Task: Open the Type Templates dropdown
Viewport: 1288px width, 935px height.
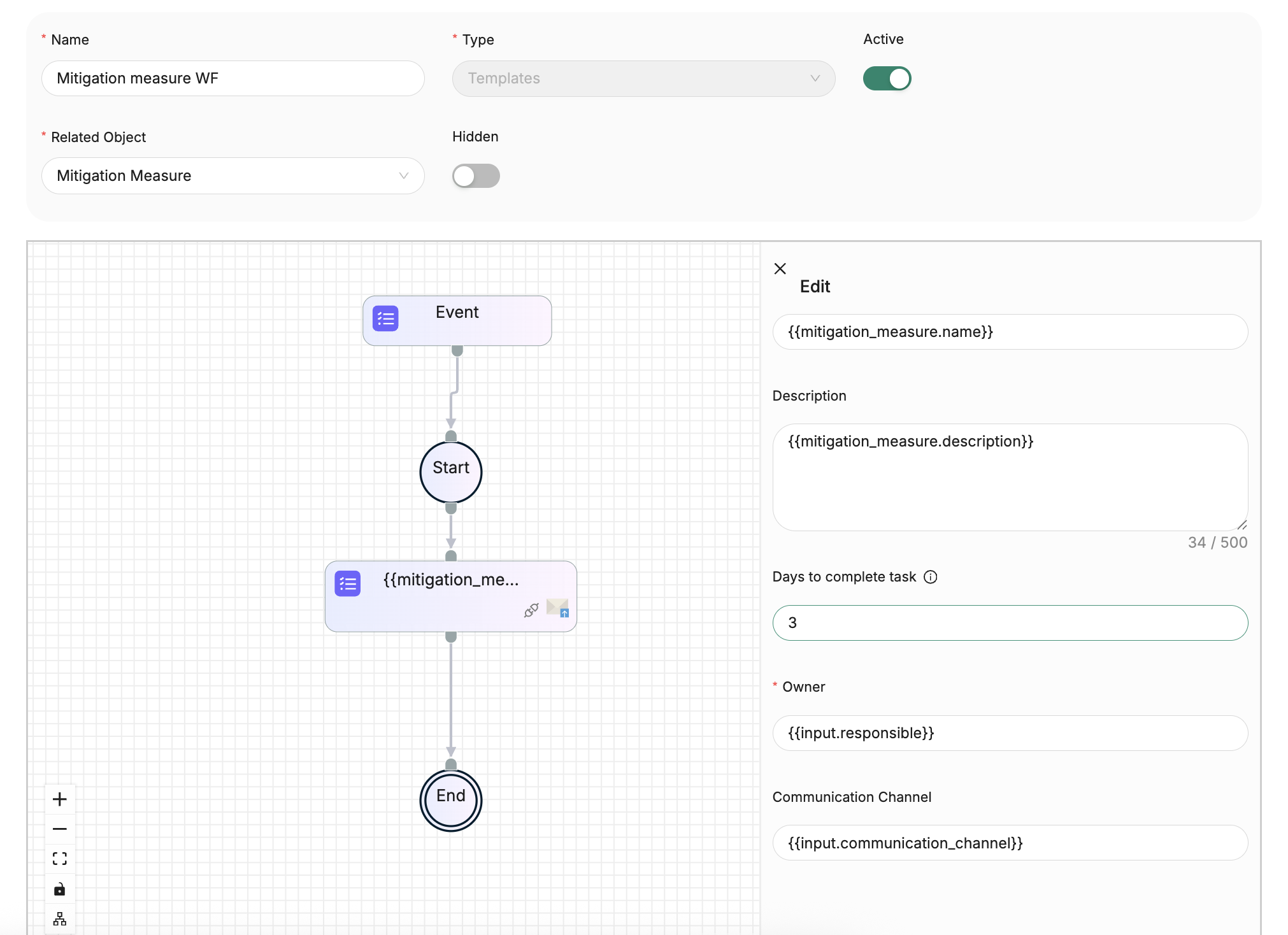Action: (x=643, y=78)
